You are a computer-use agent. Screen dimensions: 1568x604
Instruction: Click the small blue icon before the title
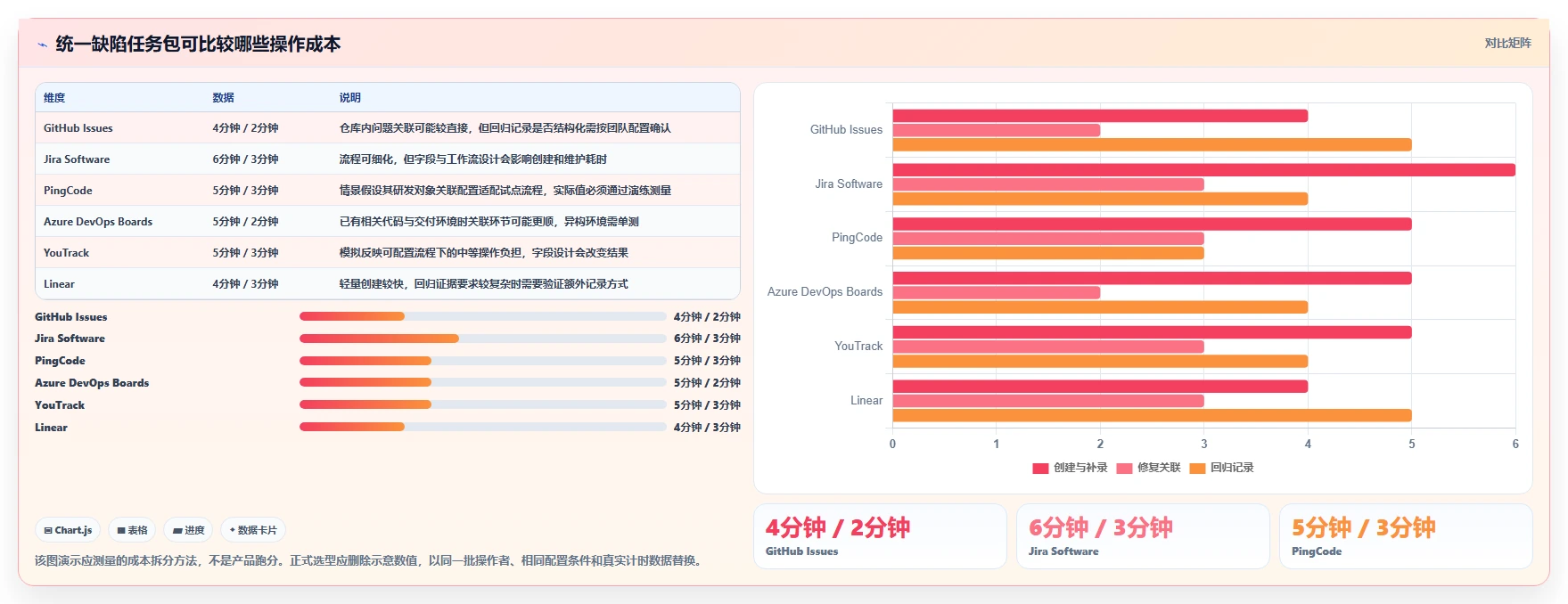(42, 45)
